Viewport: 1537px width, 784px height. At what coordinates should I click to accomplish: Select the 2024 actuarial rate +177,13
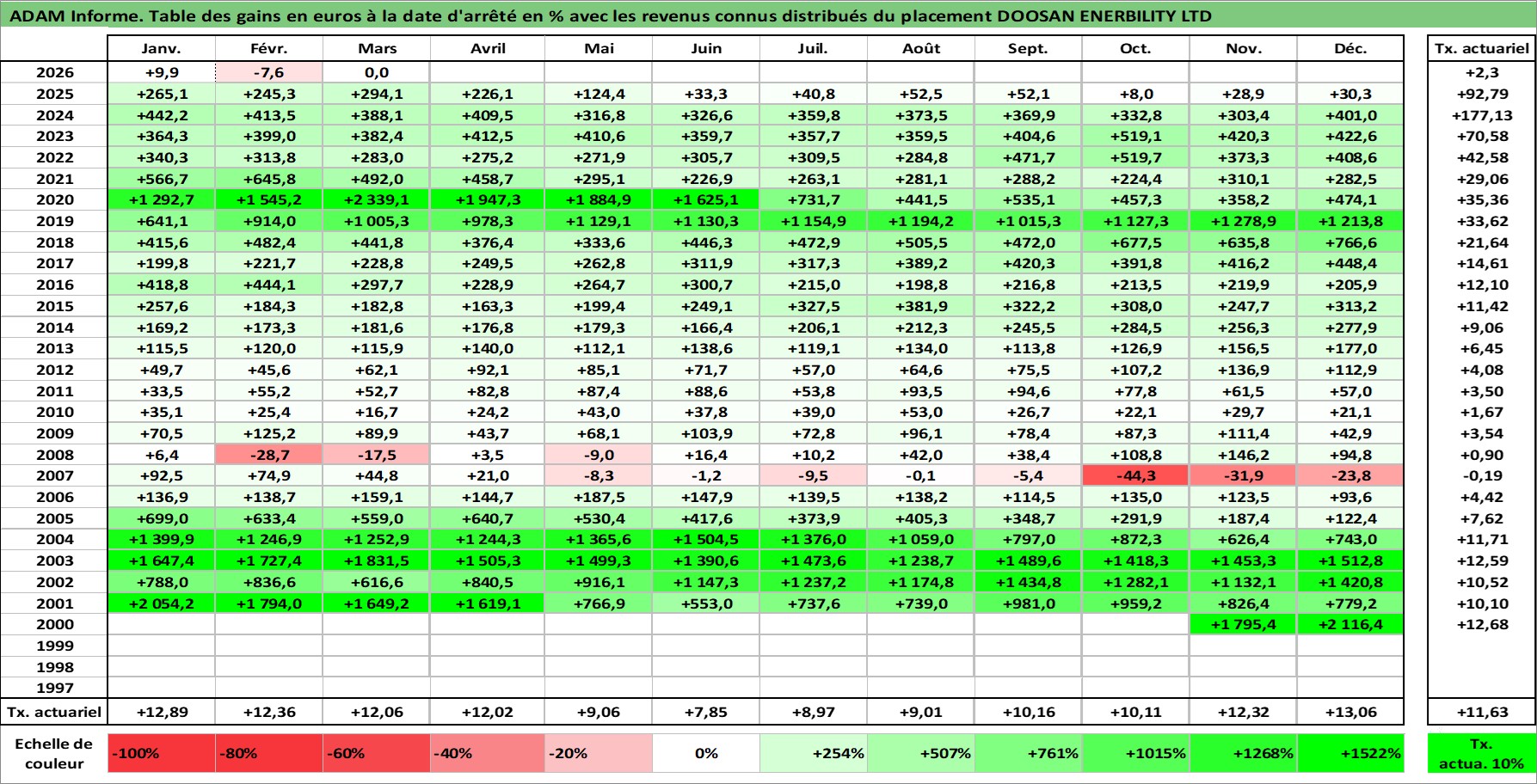pos(1481,115)
